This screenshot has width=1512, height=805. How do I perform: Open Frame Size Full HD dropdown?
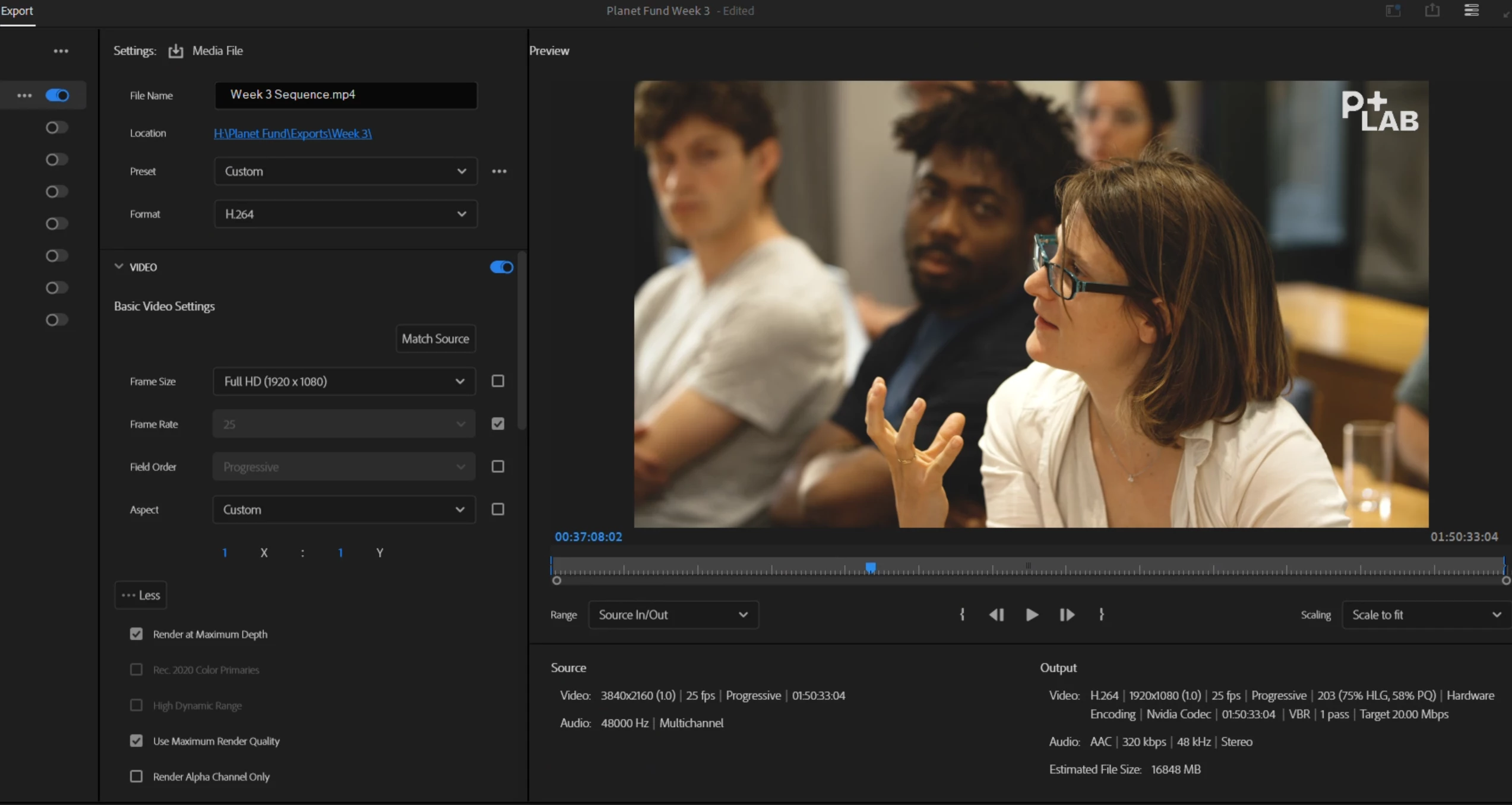coord(344,381)
